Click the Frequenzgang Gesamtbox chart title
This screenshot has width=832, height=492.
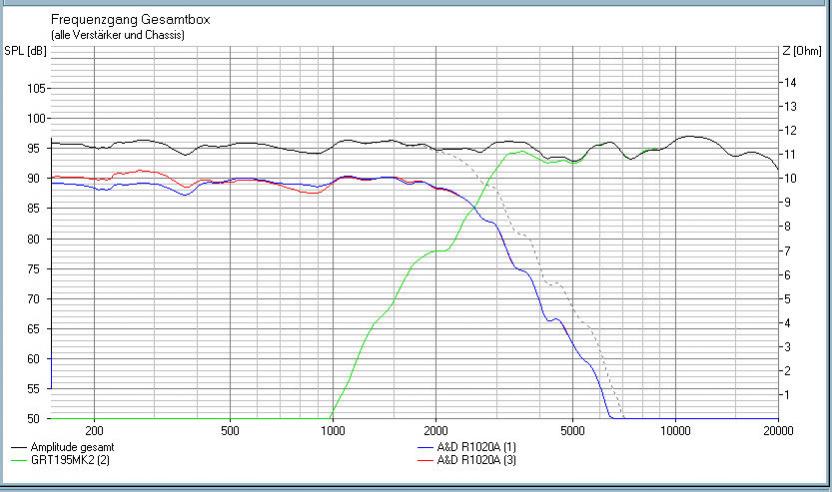click(131, 20)
